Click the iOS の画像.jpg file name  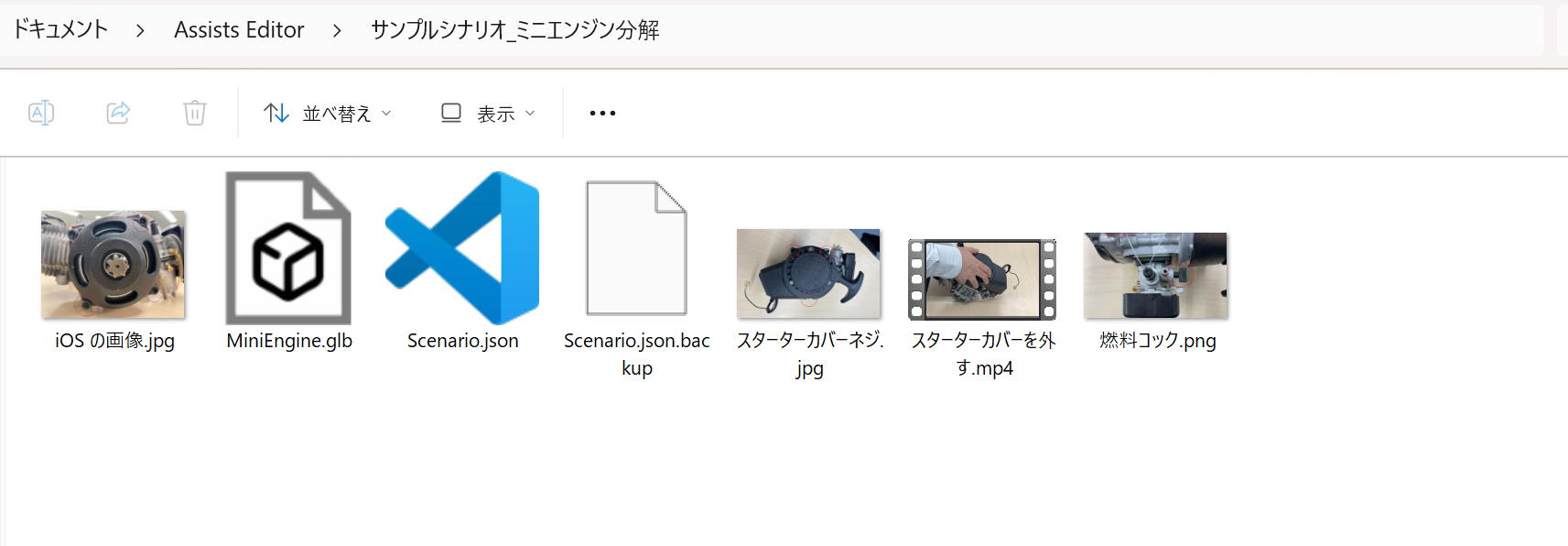click(114, 341)
